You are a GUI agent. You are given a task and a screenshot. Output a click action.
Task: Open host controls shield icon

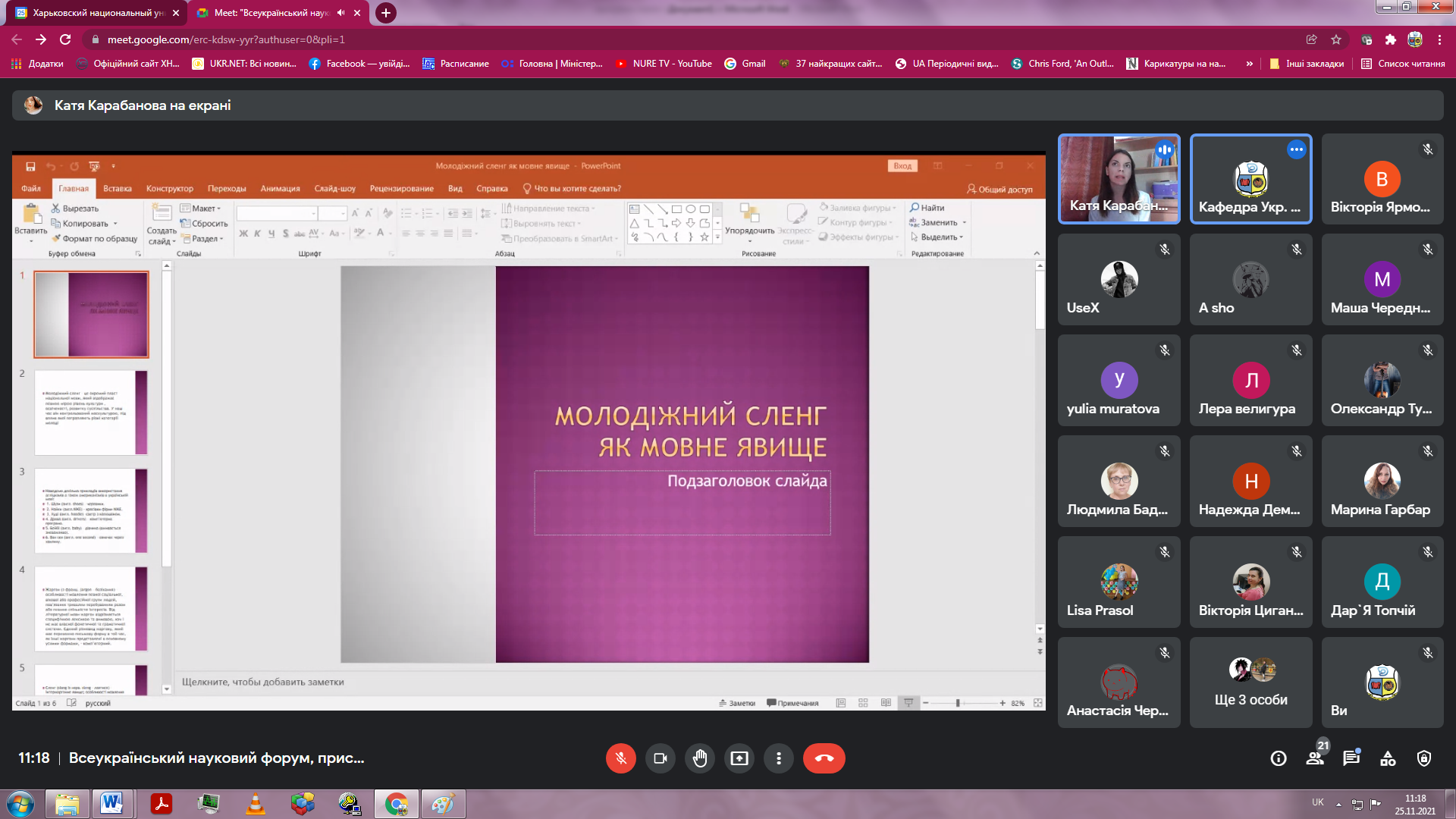click(x=1424, y=758)
